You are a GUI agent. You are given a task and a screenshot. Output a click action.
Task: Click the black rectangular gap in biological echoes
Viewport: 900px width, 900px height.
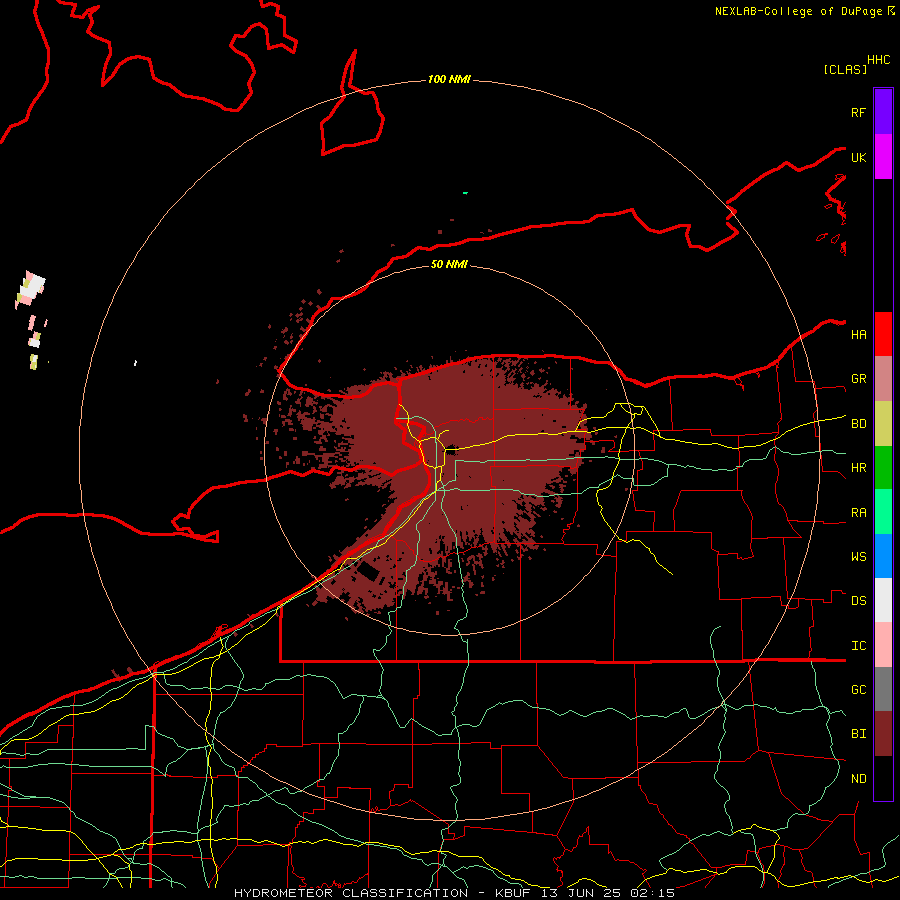[367, 572]
